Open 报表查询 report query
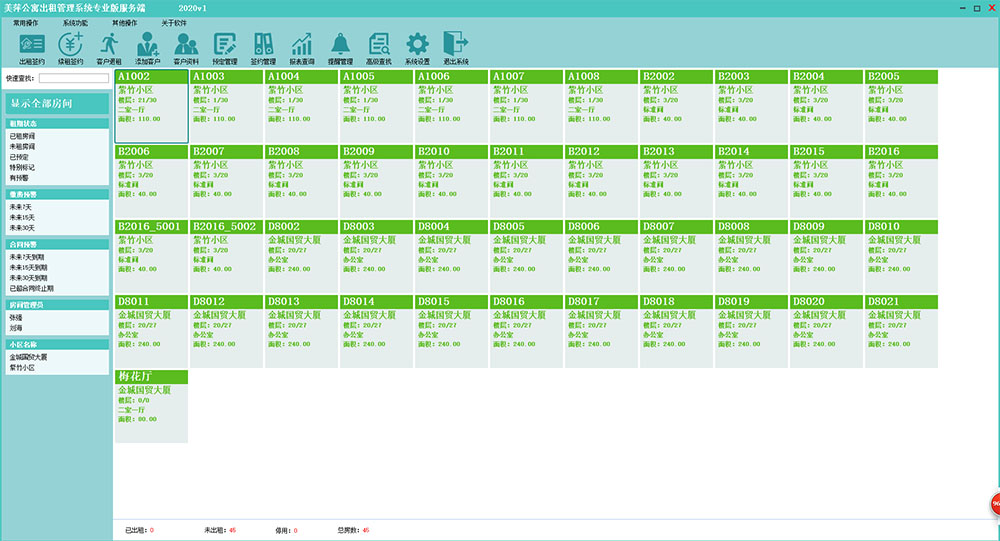The height and width of the screenshot is (541, 1000). [301, 47]
